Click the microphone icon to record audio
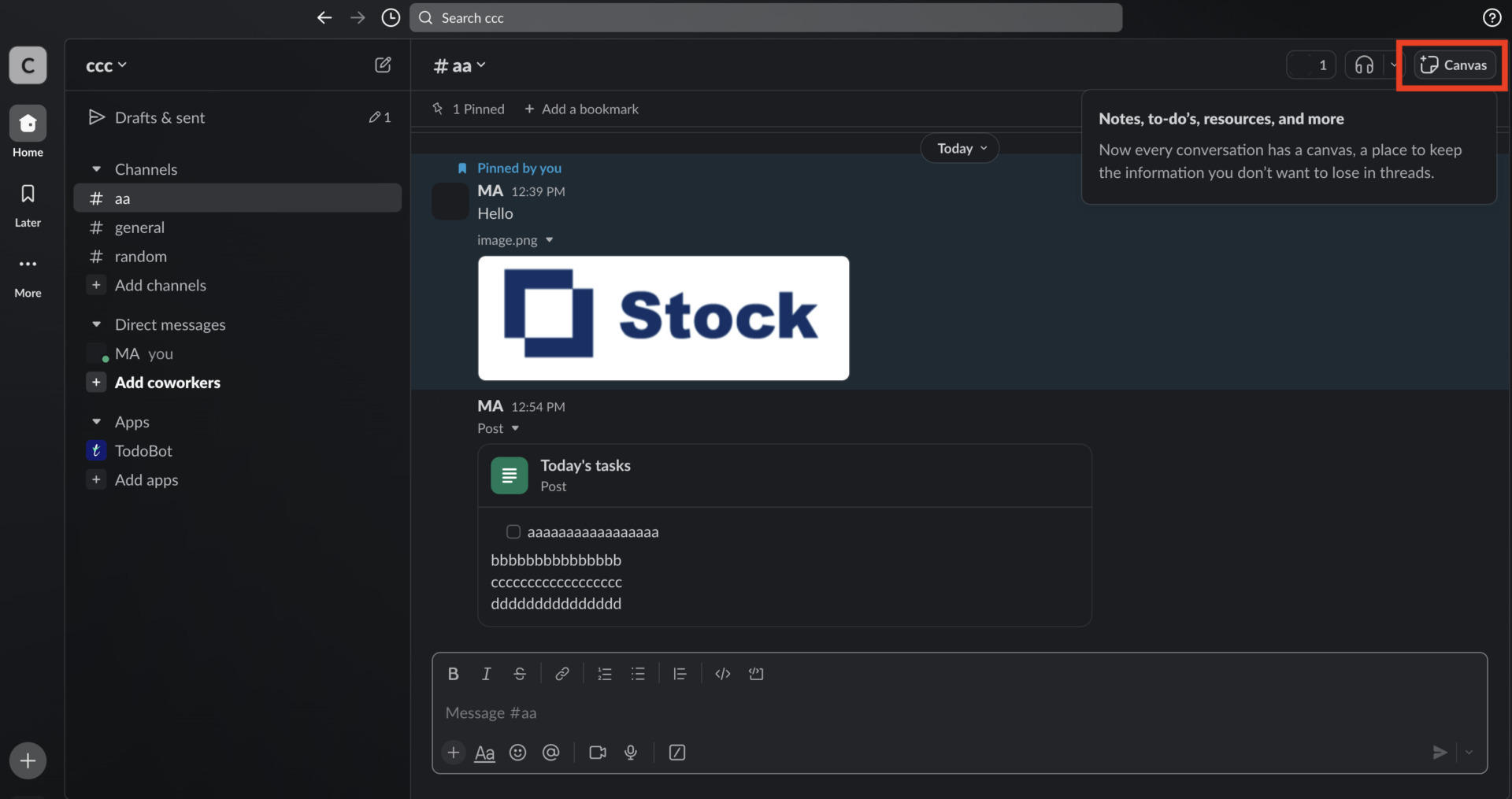 [631, 753]
